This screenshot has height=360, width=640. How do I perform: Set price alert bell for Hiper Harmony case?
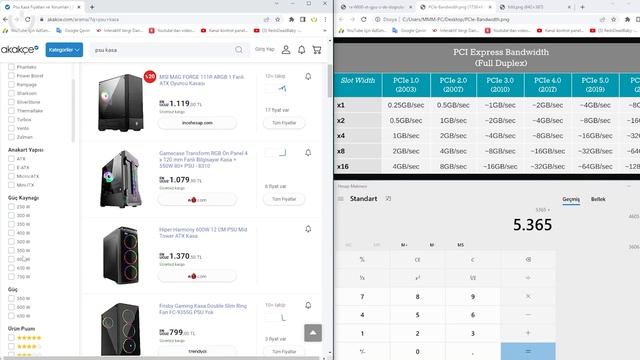(308, 229)
